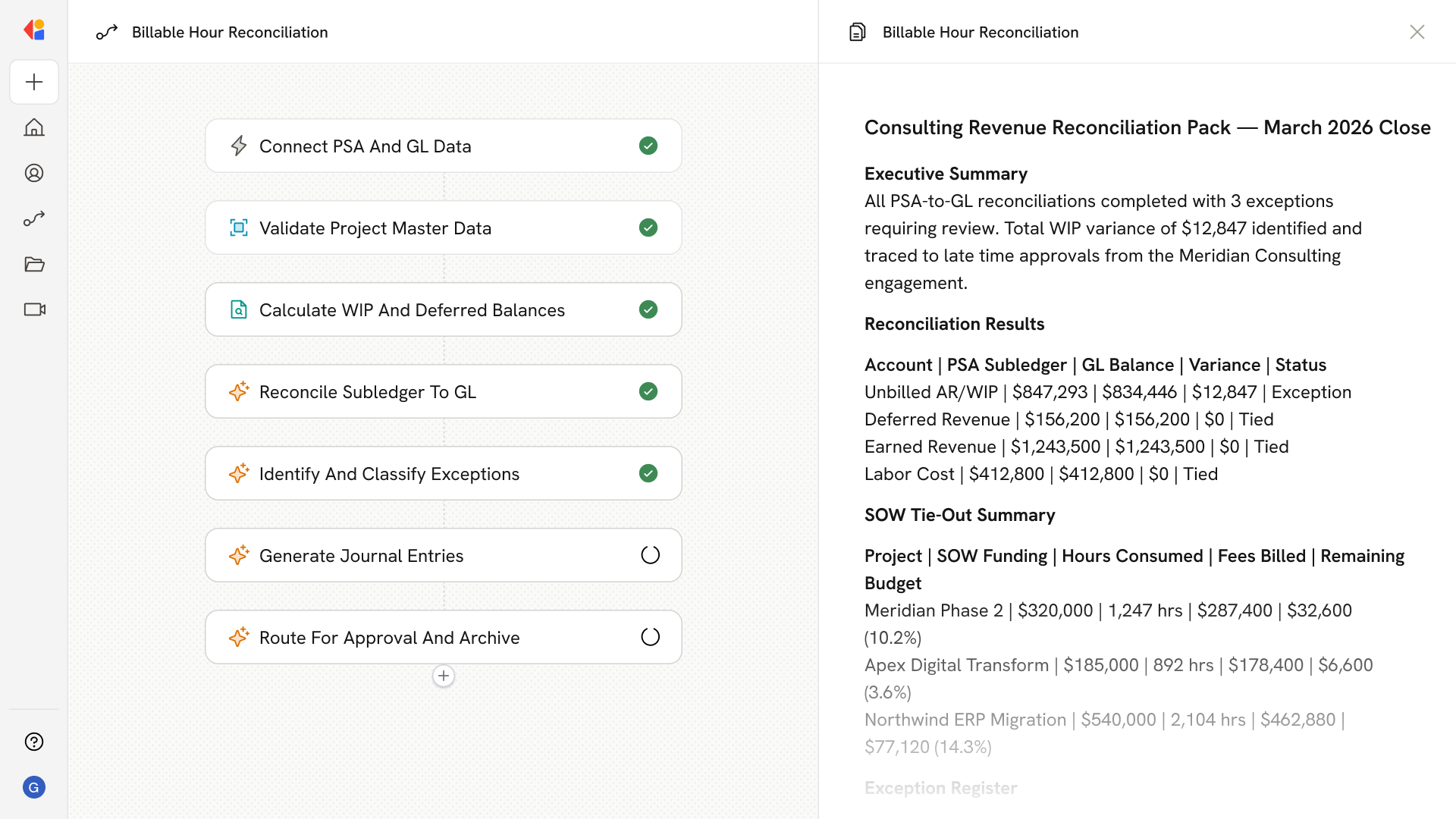Close the Billable Hour Reconciliation document panel
The image size is (1456, 819).
(x=1417, y=32)
